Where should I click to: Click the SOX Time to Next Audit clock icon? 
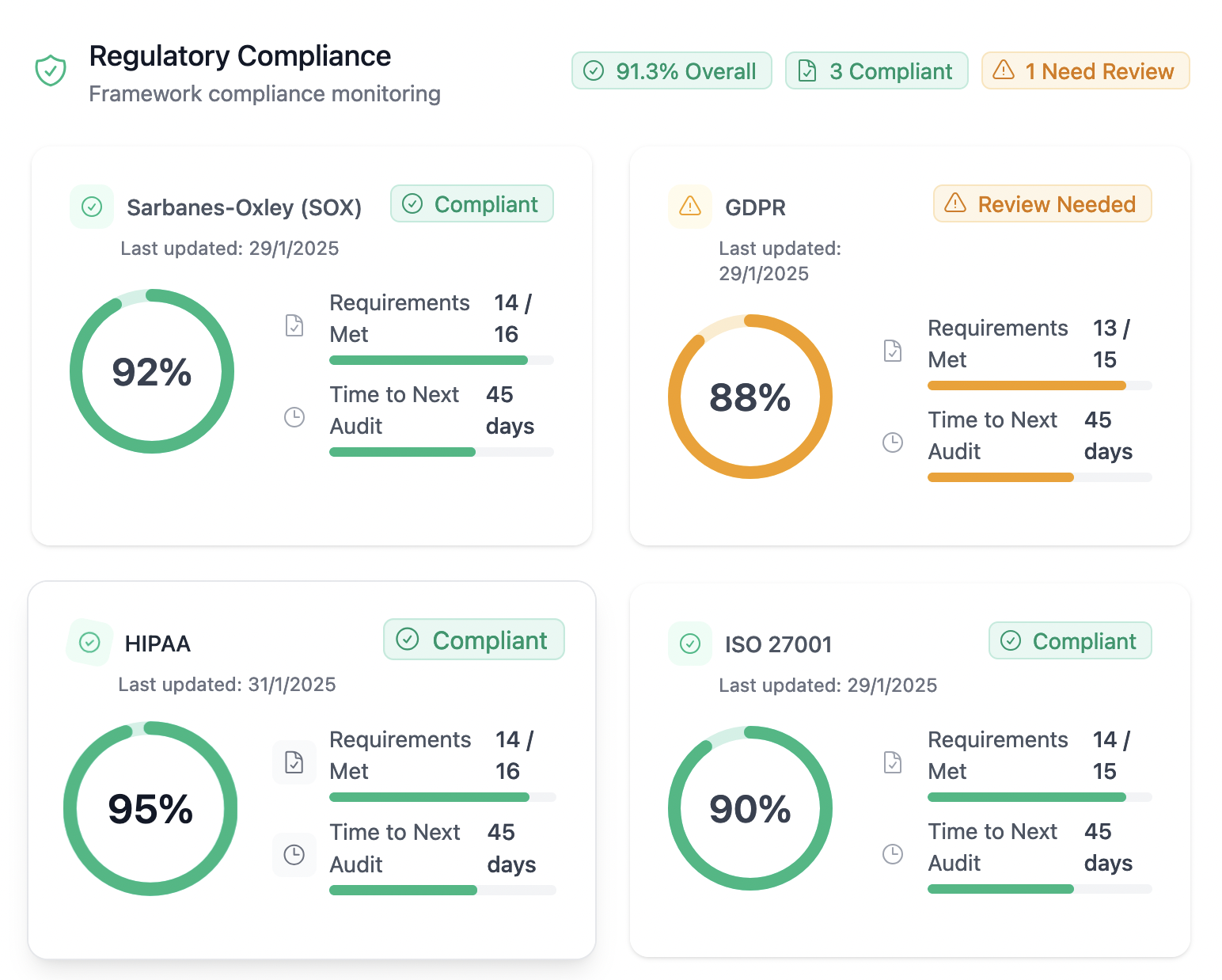[294, 417]
